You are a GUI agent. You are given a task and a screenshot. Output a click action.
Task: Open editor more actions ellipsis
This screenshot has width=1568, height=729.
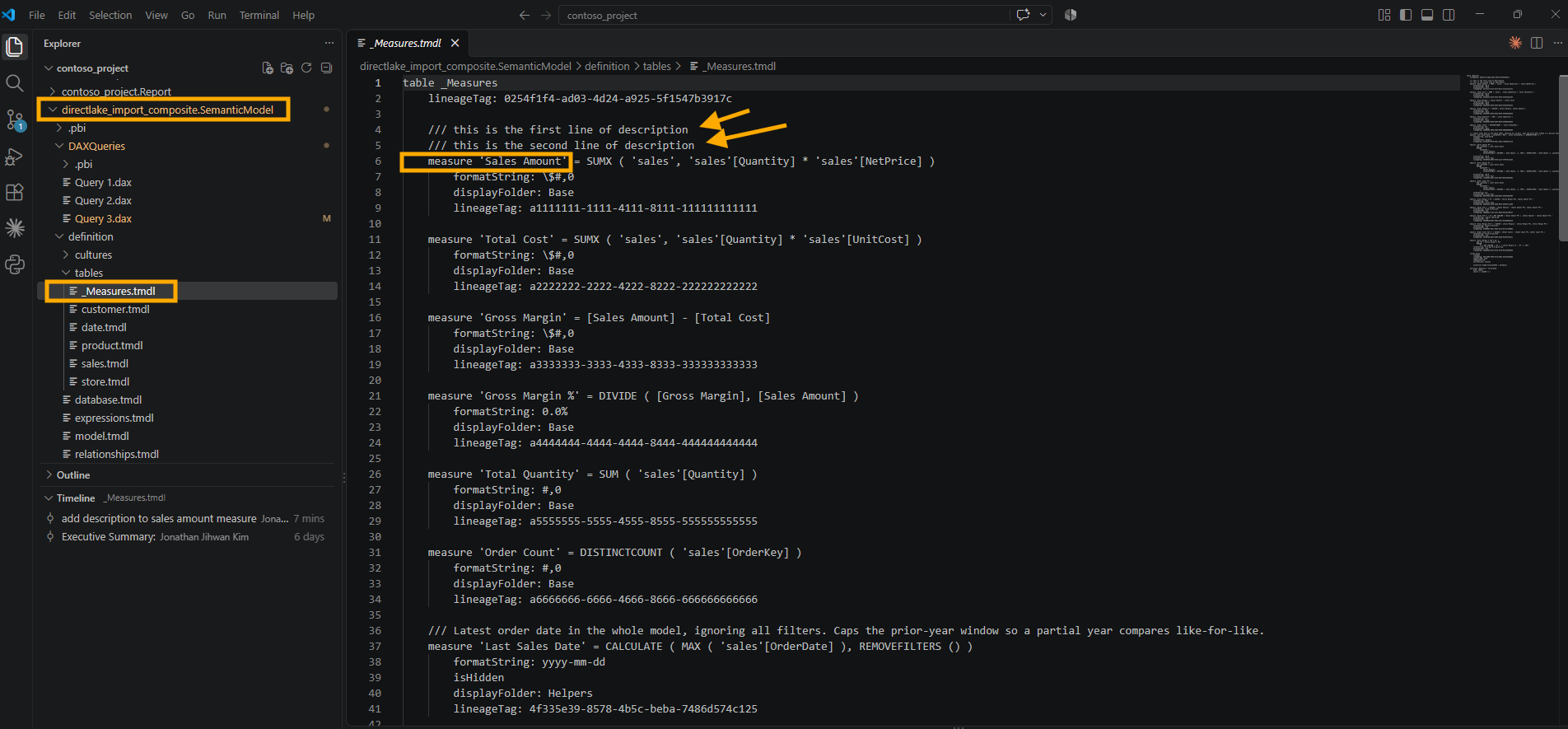1557,43
